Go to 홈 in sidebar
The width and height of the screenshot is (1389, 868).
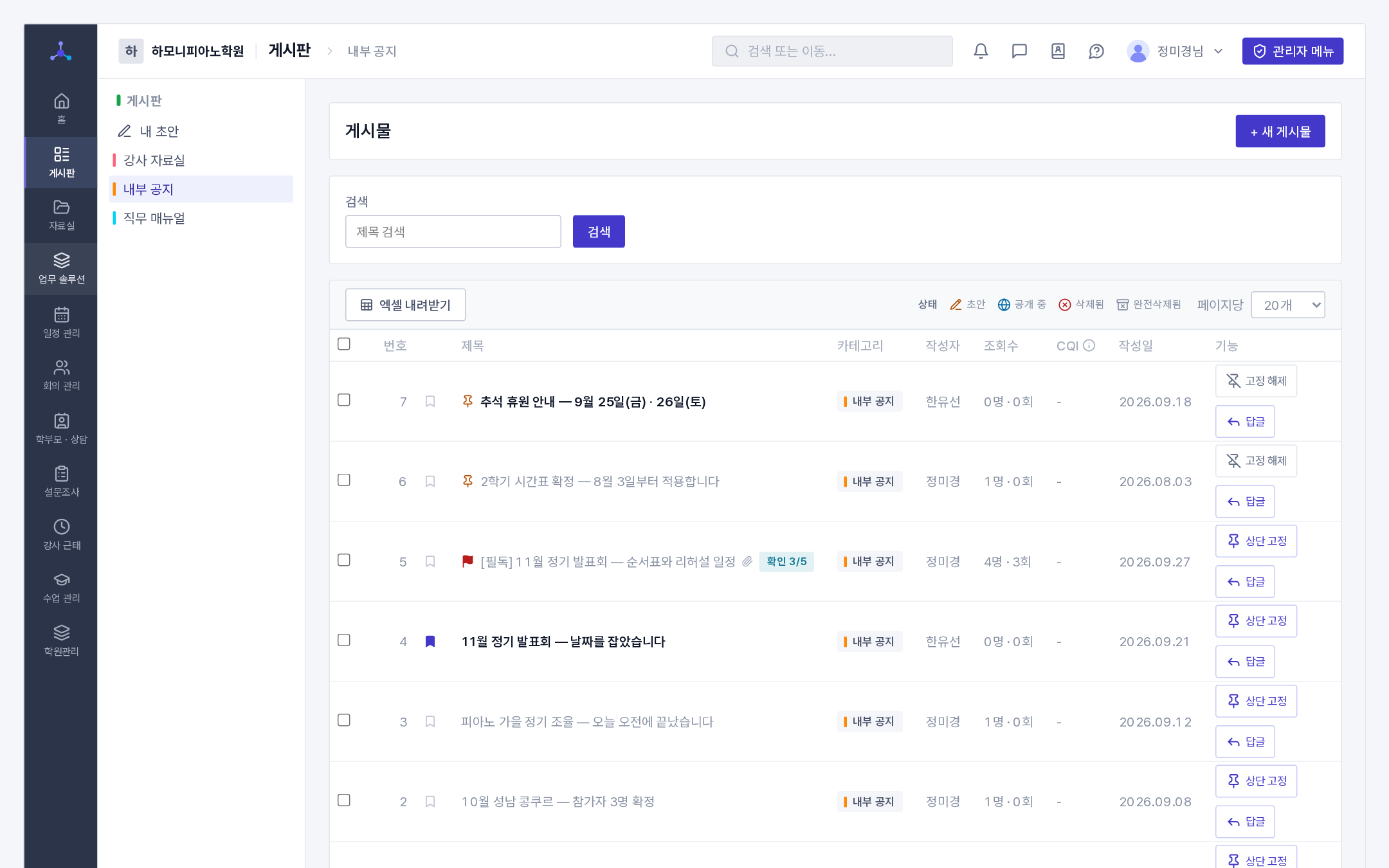tap(61, 109)
